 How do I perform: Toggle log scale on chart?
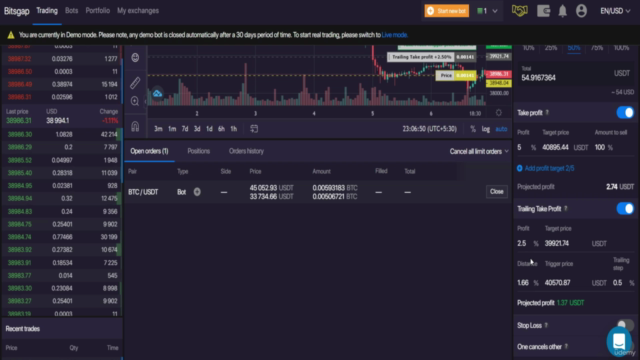pyautogui.click(x=486, y=129)
